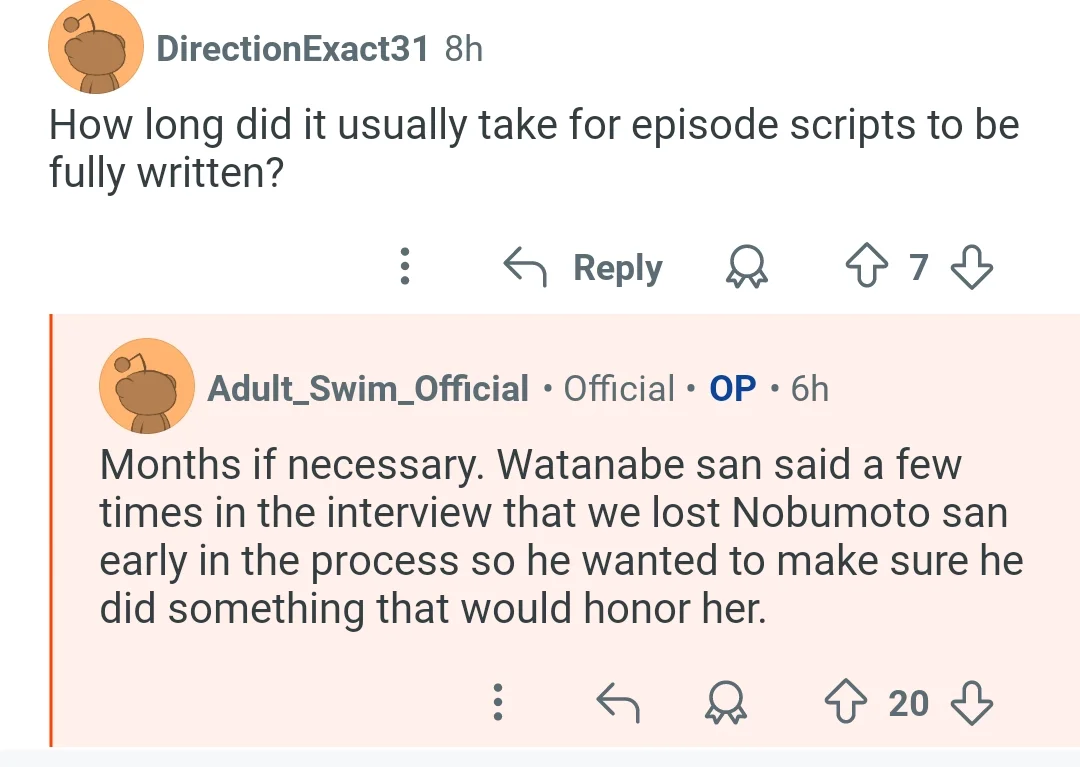This screenshot has width=1080, height=767.
Task: Open the overflow menu on Adult_Swim_Official's reply
Action: [x=498, y=702]
